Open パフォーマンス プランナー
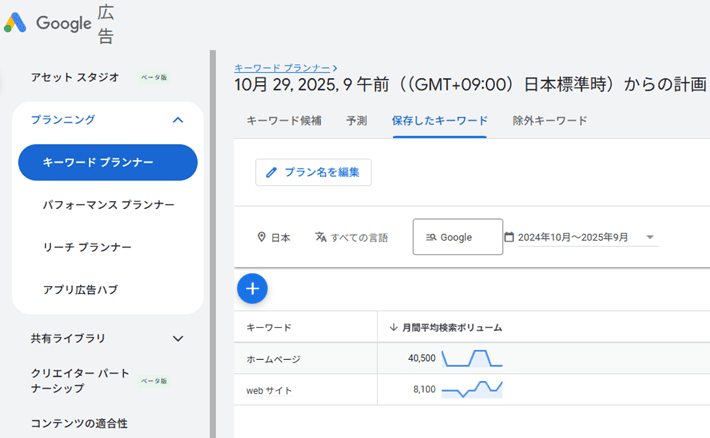 [109, 205]
